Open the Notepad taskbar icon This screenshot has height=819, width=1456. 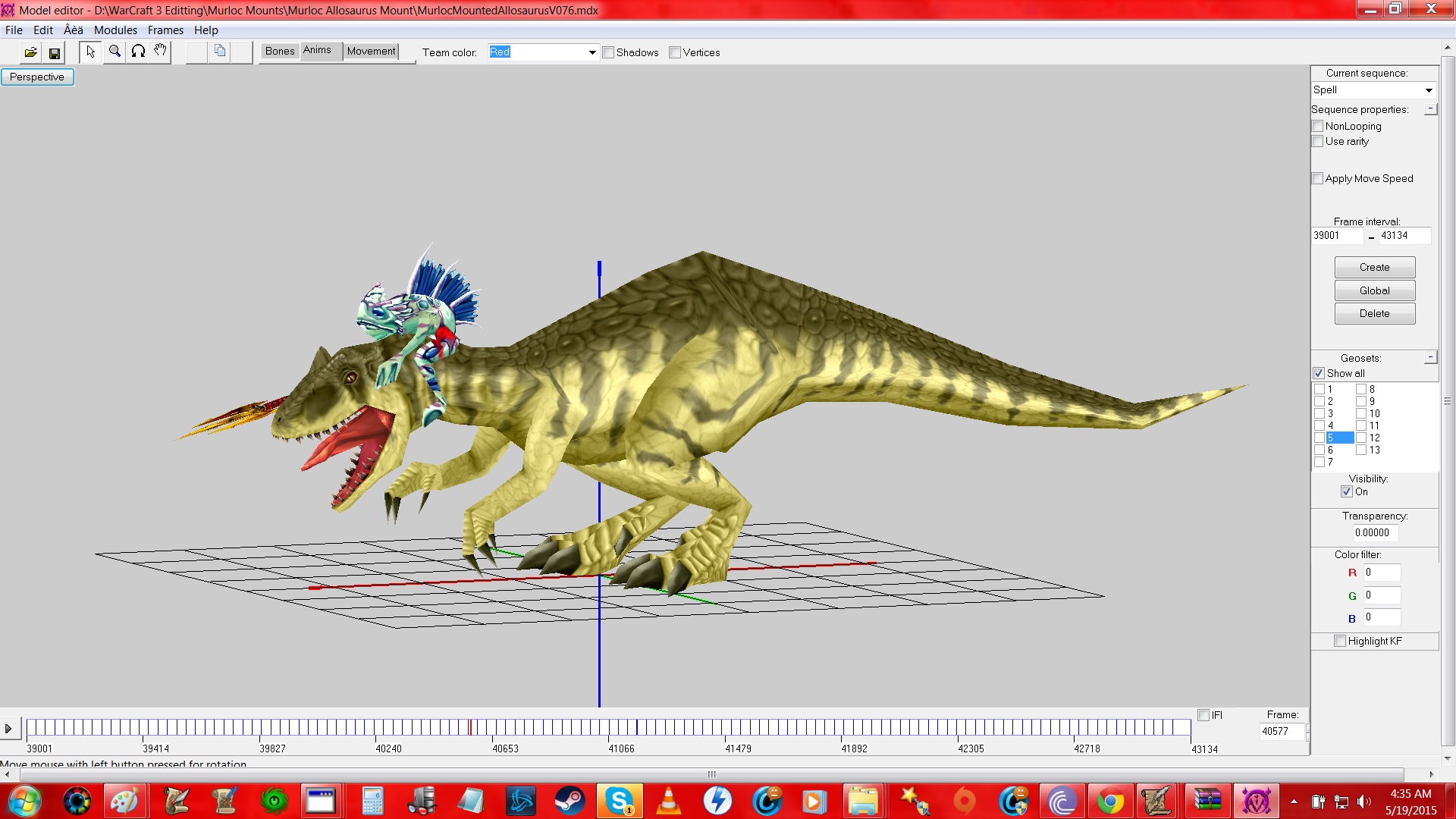point(471,801)
